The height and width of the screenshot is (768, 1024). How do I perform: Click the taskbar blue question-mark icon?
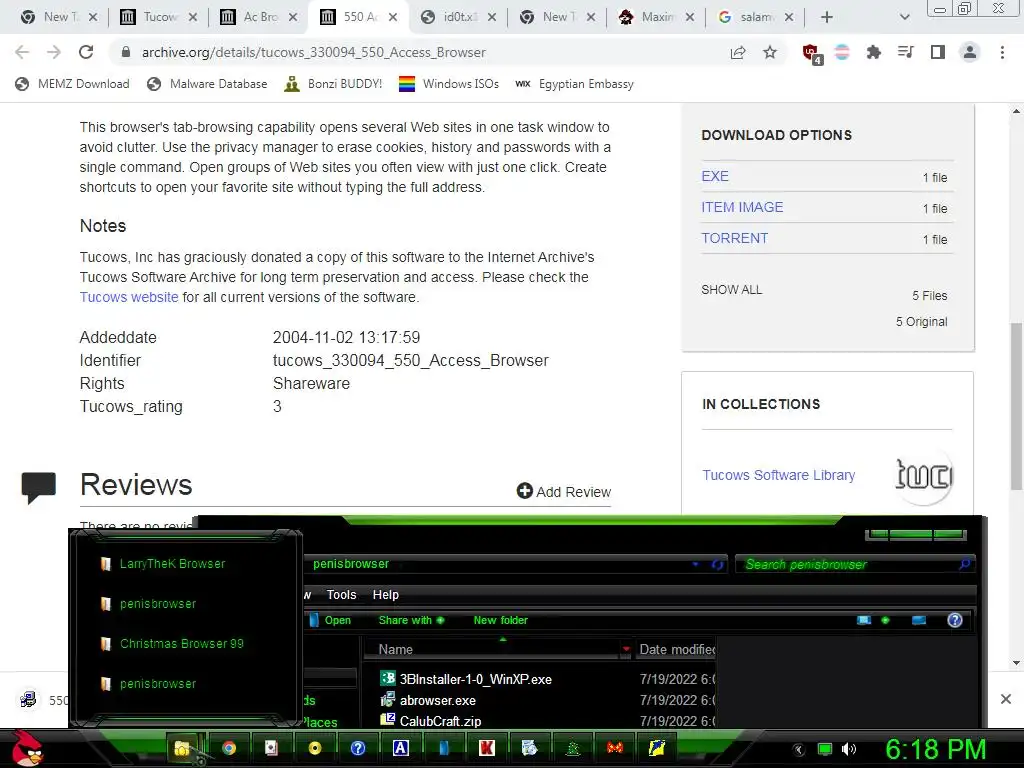(358, 748)
